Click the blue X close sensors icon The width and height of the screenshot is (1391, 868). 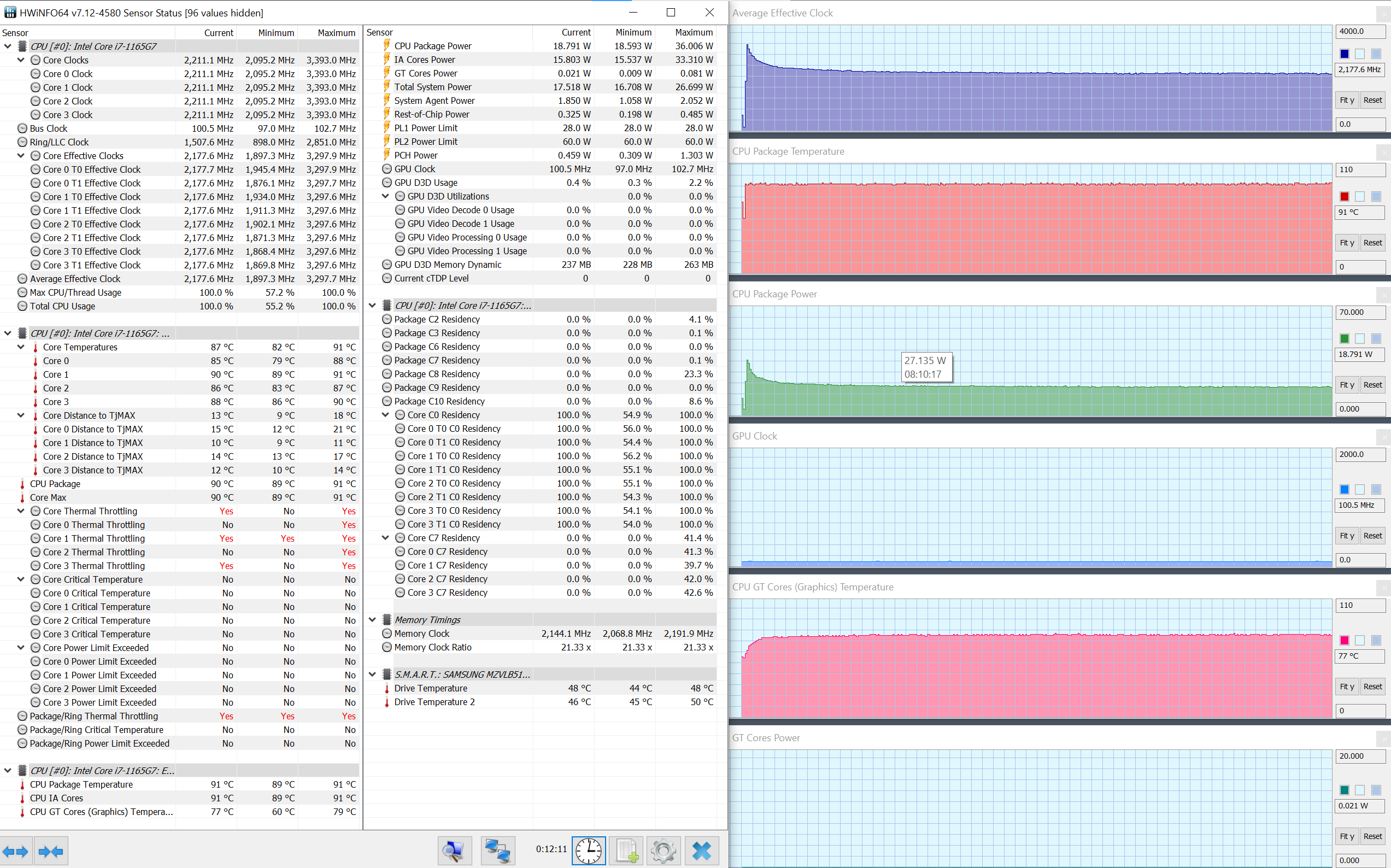pyautogui.click(x=701, y=851)
